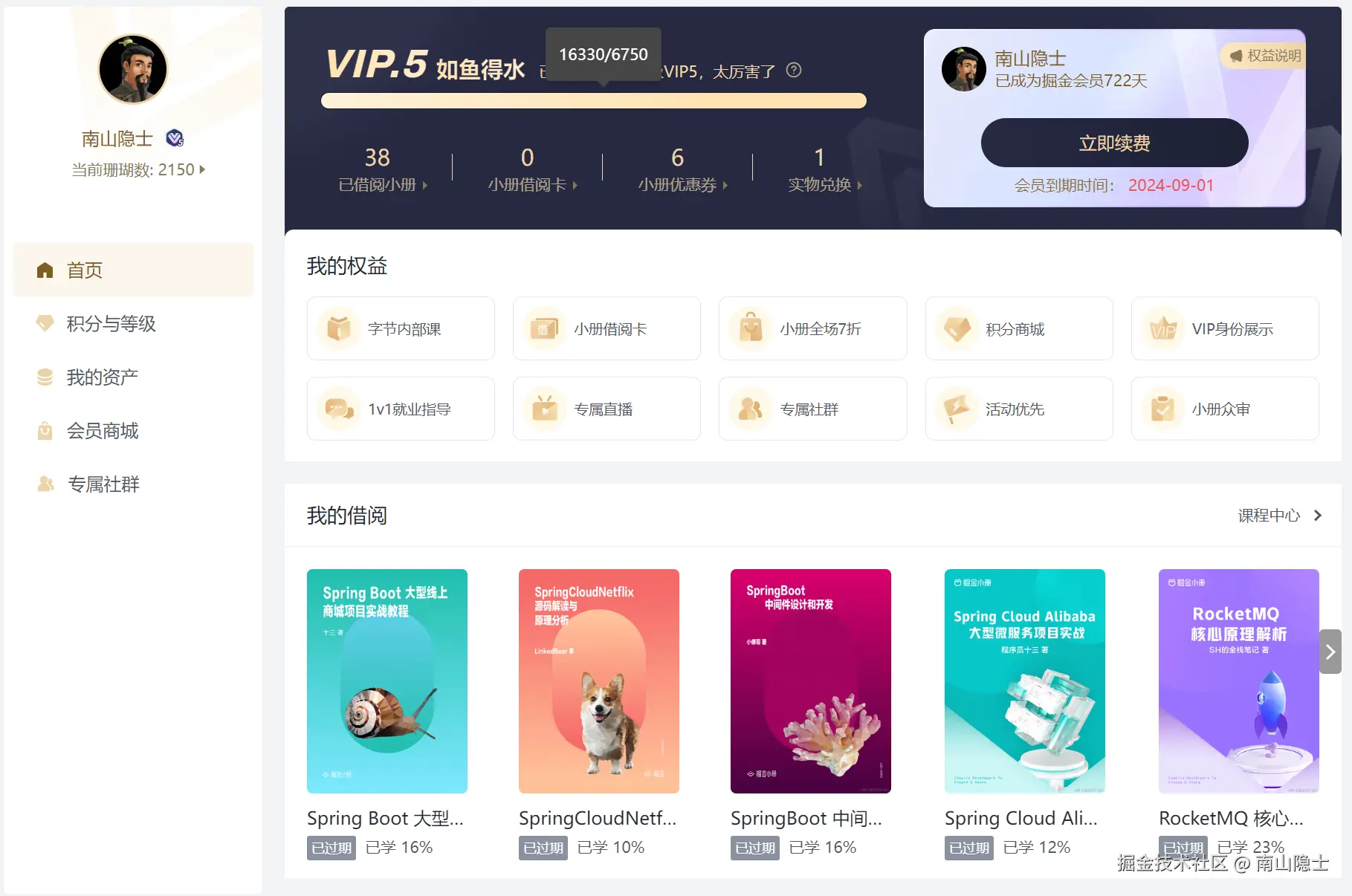Open the 专属直播 TV icon

click(x=545, y=409)
